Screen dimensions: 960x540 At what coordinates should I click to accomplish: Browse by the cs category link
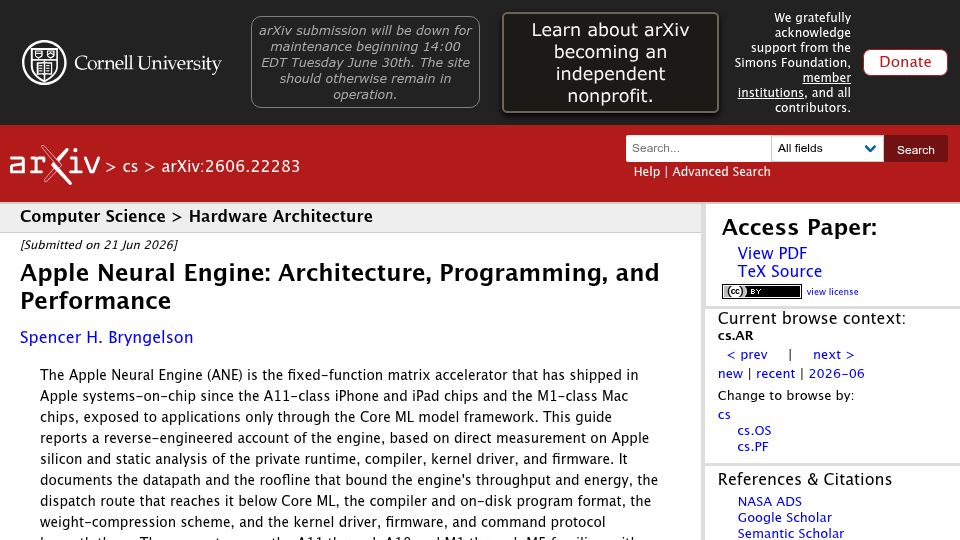tap(724, 414)
